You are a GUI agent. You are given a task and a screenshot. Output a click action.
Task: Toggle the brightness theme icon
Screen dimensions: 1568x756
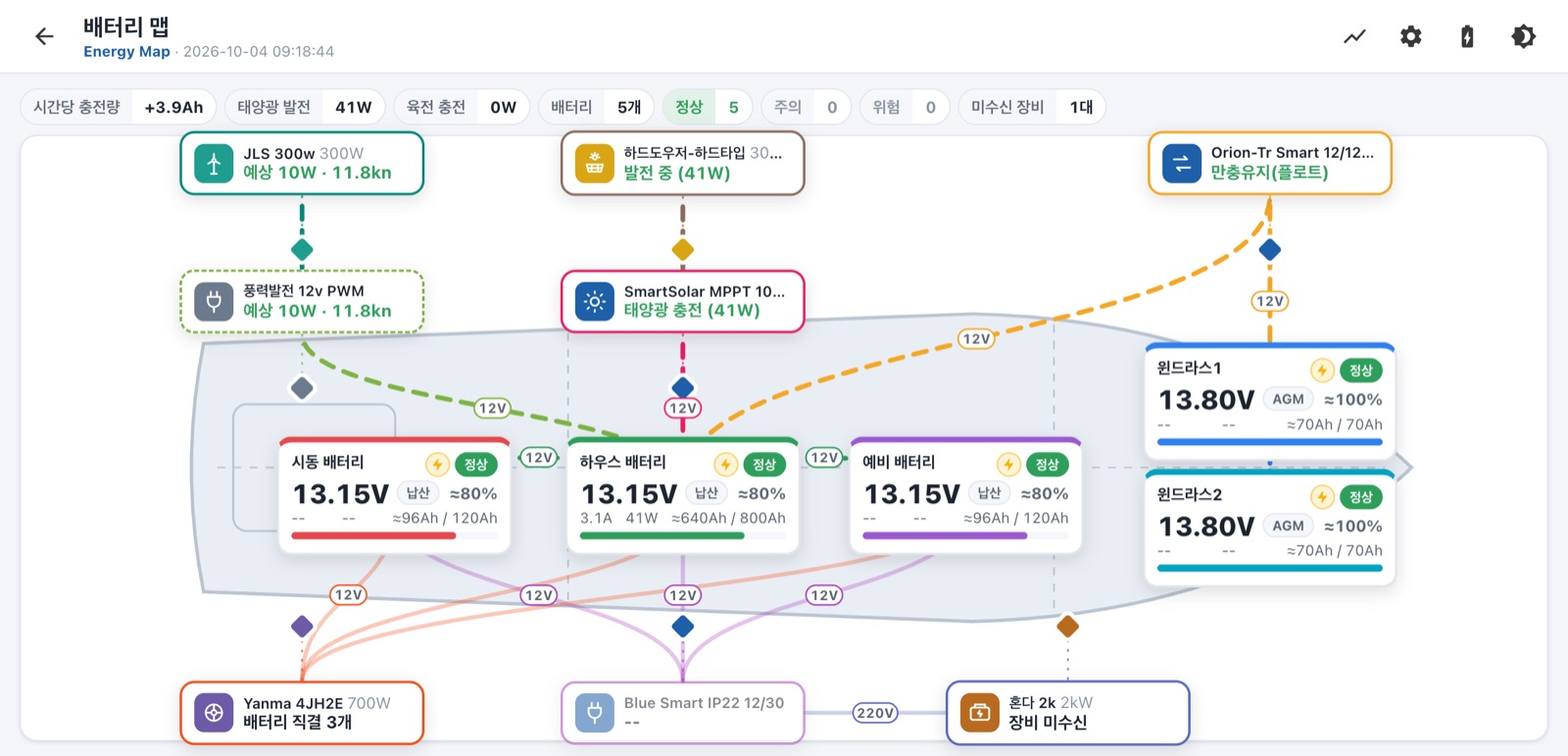click(1524, 37)
